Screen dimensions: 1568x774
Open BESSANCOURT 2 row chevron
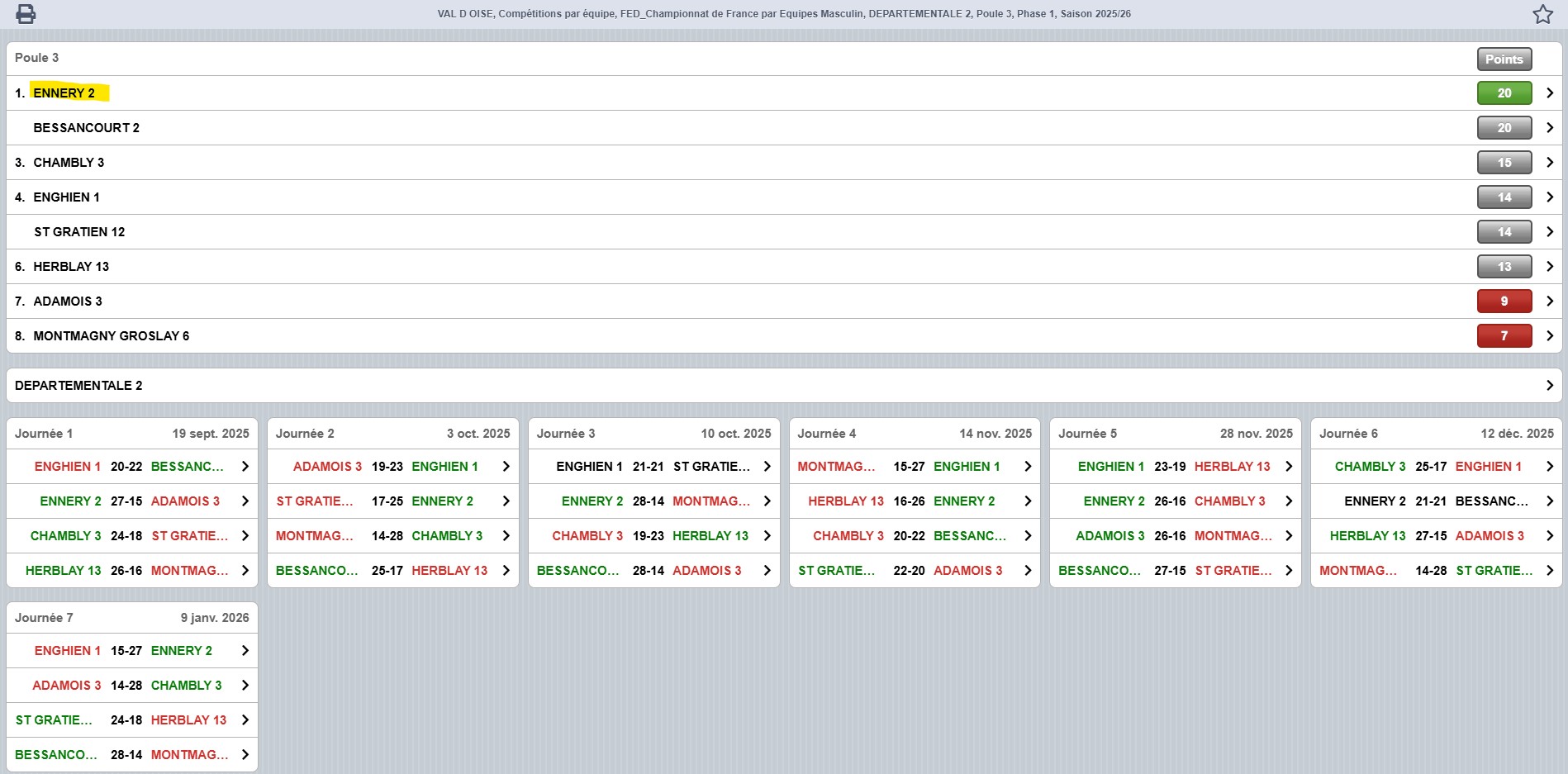[1549, 128]
